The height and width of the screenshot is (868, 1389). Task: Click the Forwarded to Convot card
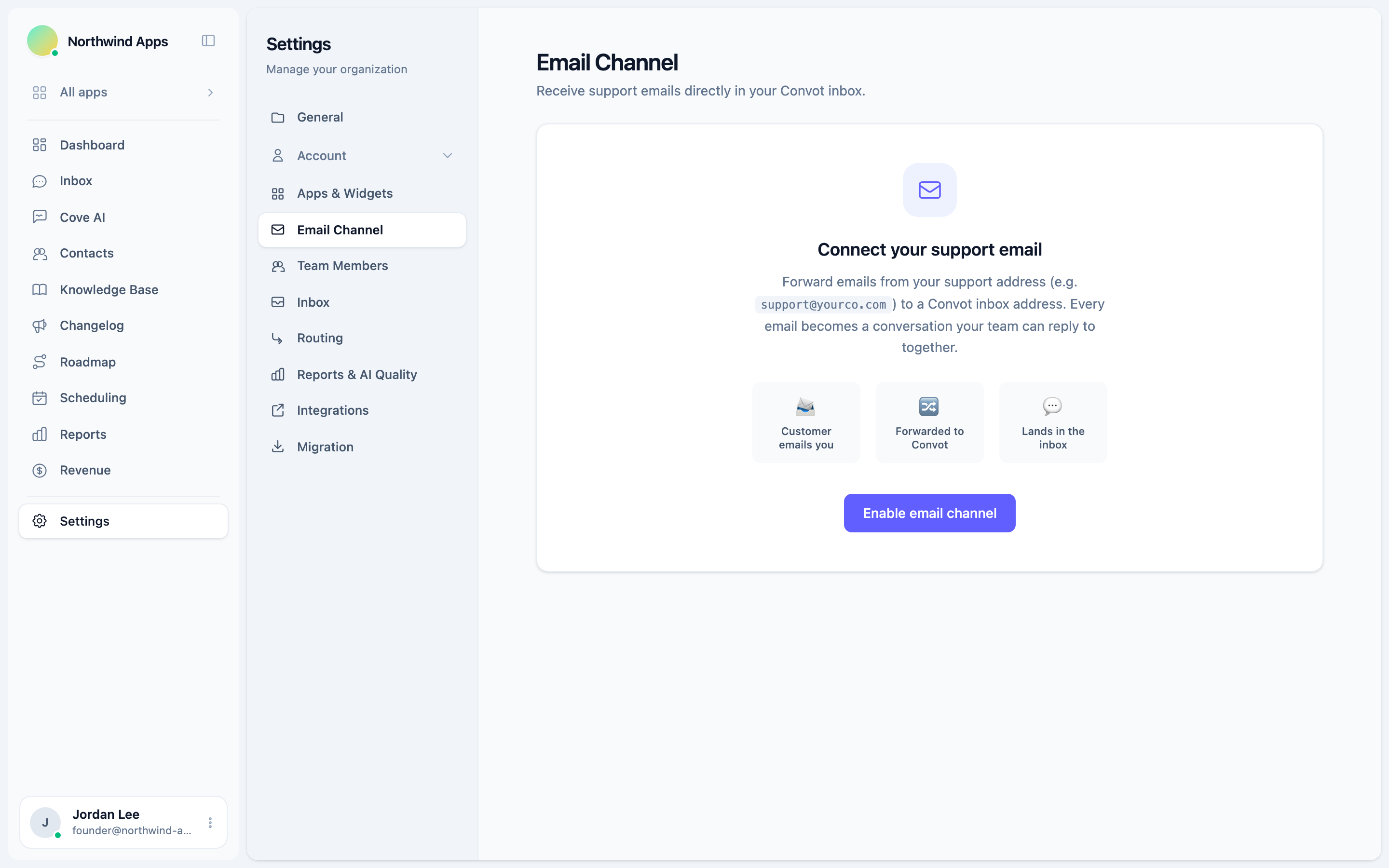(x=929, y=422)
